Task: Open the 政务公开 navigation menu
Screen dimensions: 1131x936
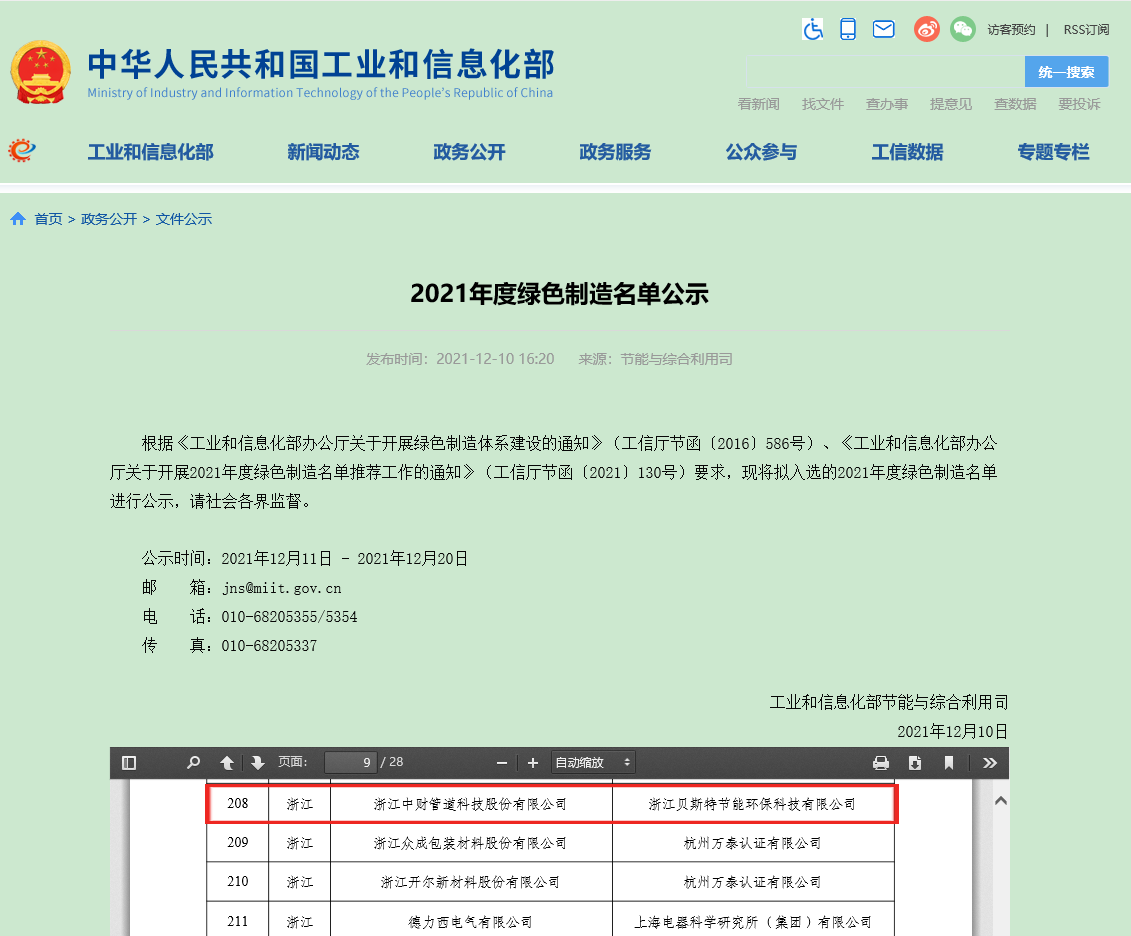Action: (x=469, y=152)
